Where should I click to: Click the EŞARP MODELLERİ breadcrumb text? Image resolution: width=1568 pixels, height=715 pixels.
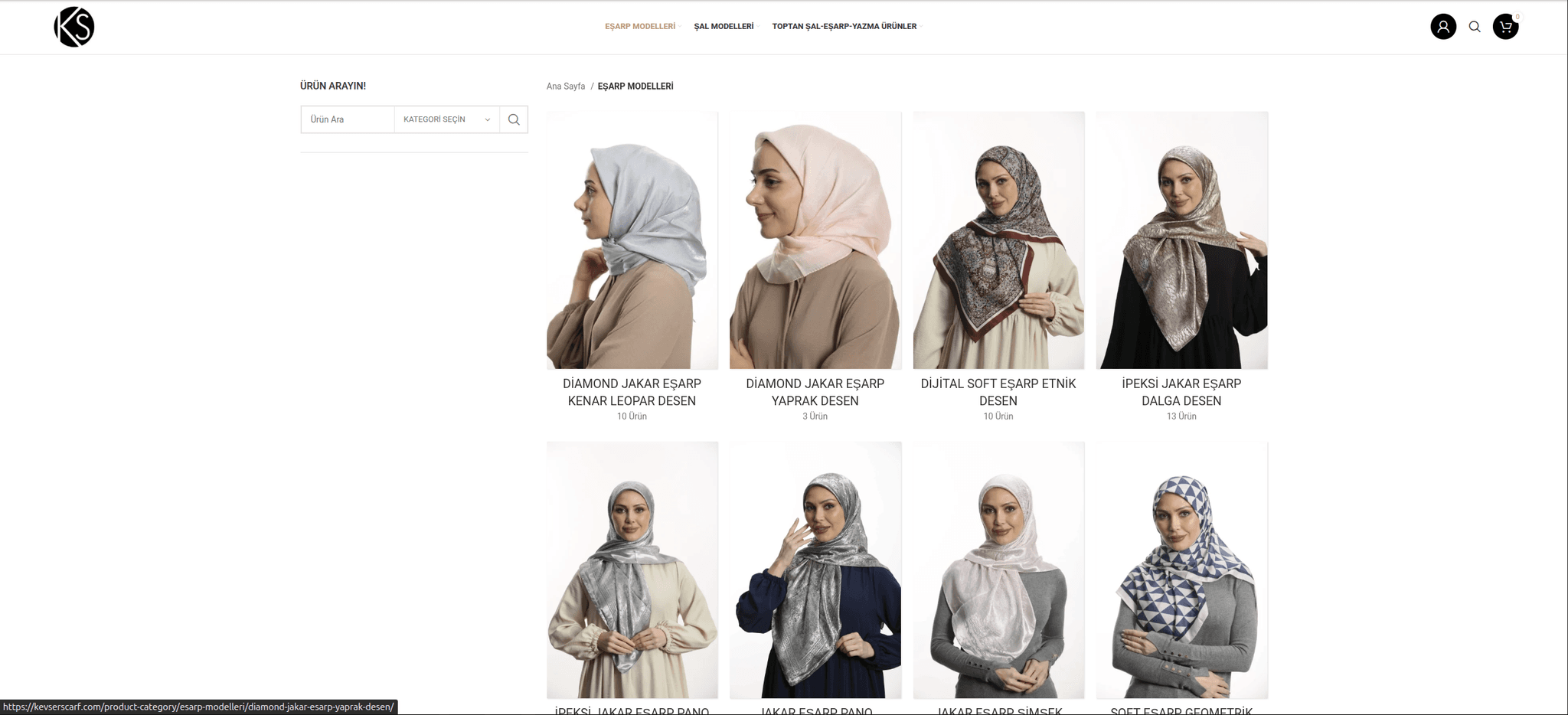coord(635,87)
